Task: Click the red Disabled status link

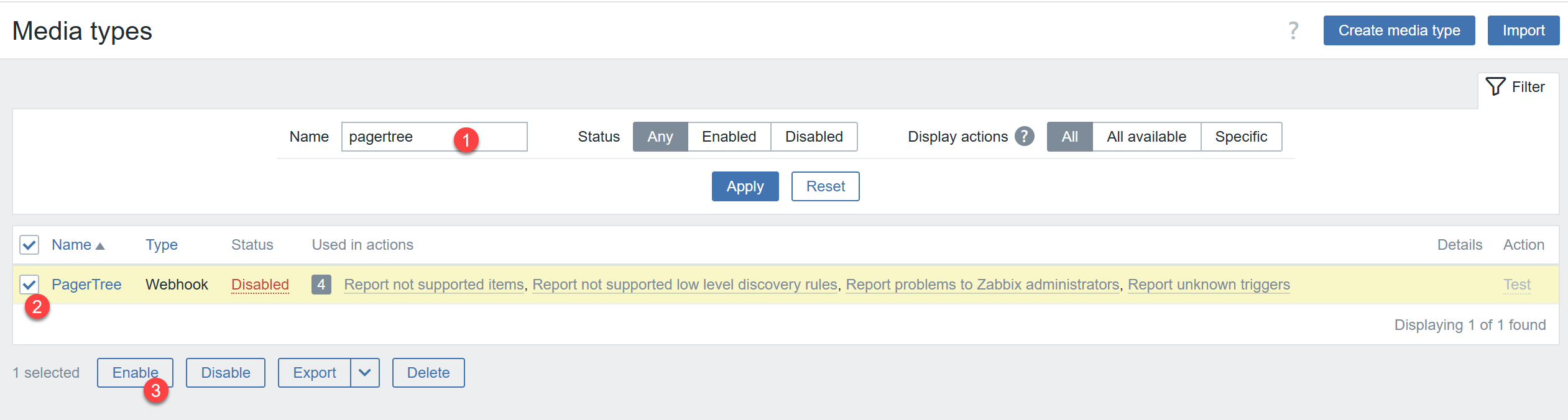Action: (260, 285)
